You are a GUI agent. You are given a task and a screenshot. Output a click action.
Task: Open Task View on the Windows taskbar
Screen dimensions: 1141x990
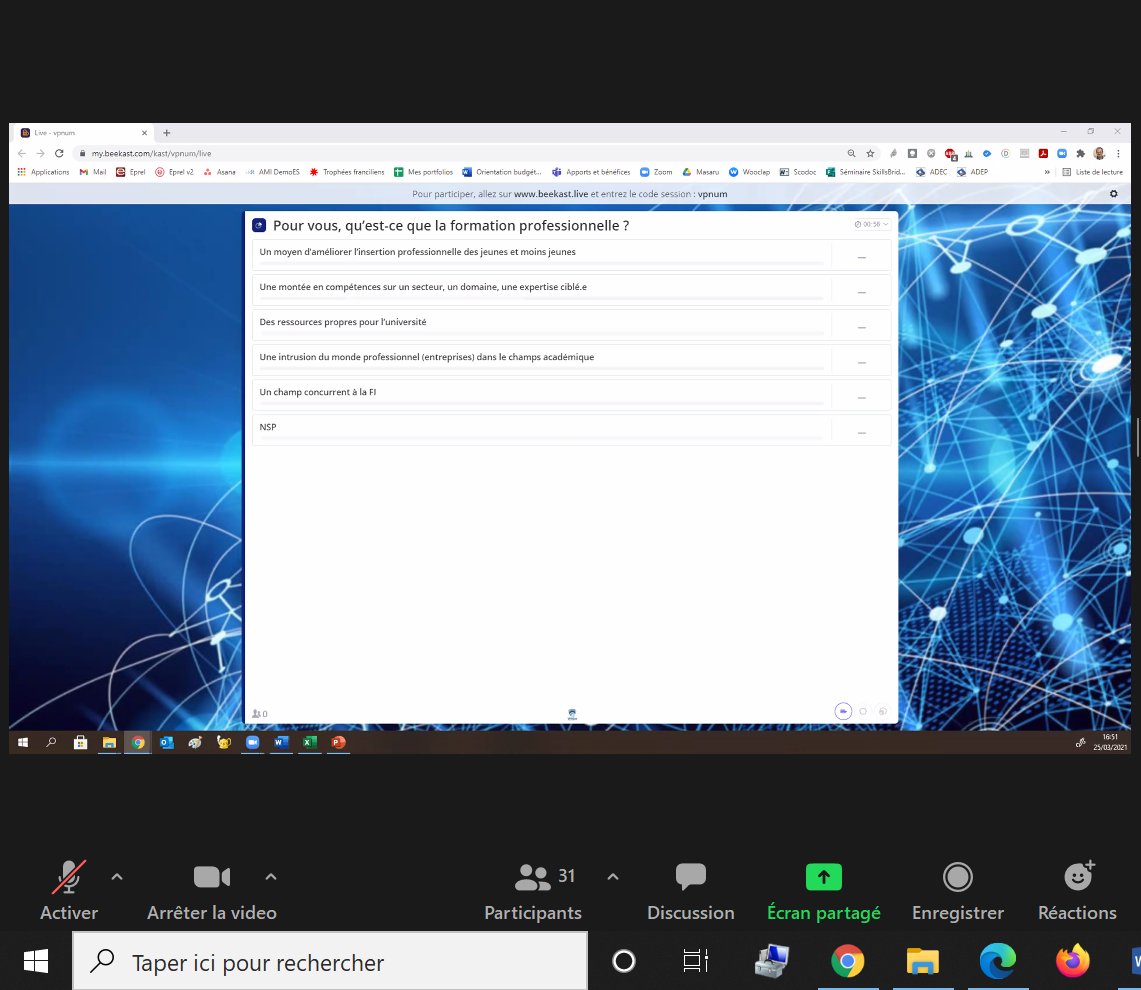tap(696, 961)
